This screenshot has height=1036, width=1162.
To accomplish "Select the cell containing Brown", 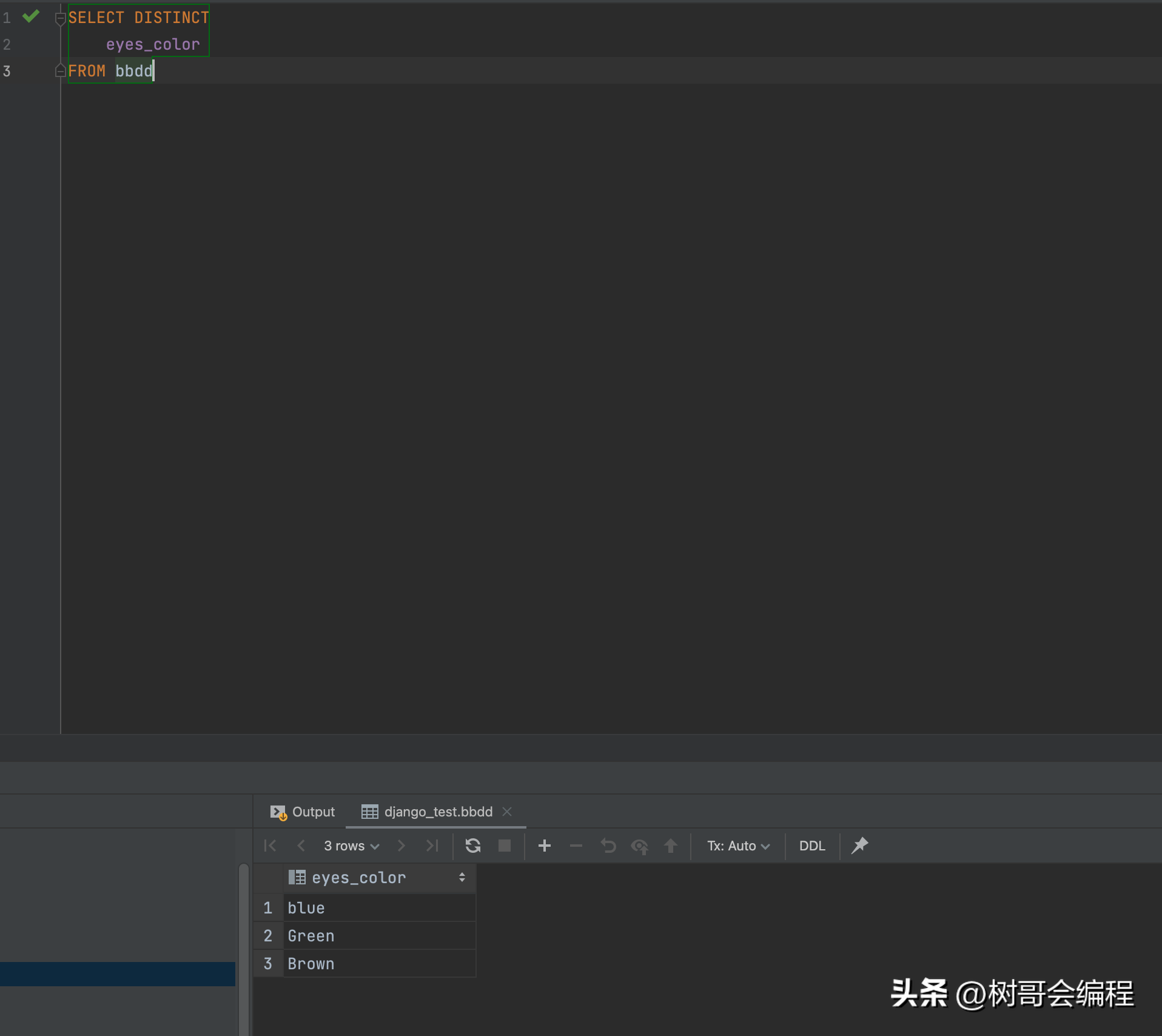I will click(x=380, y=964).
